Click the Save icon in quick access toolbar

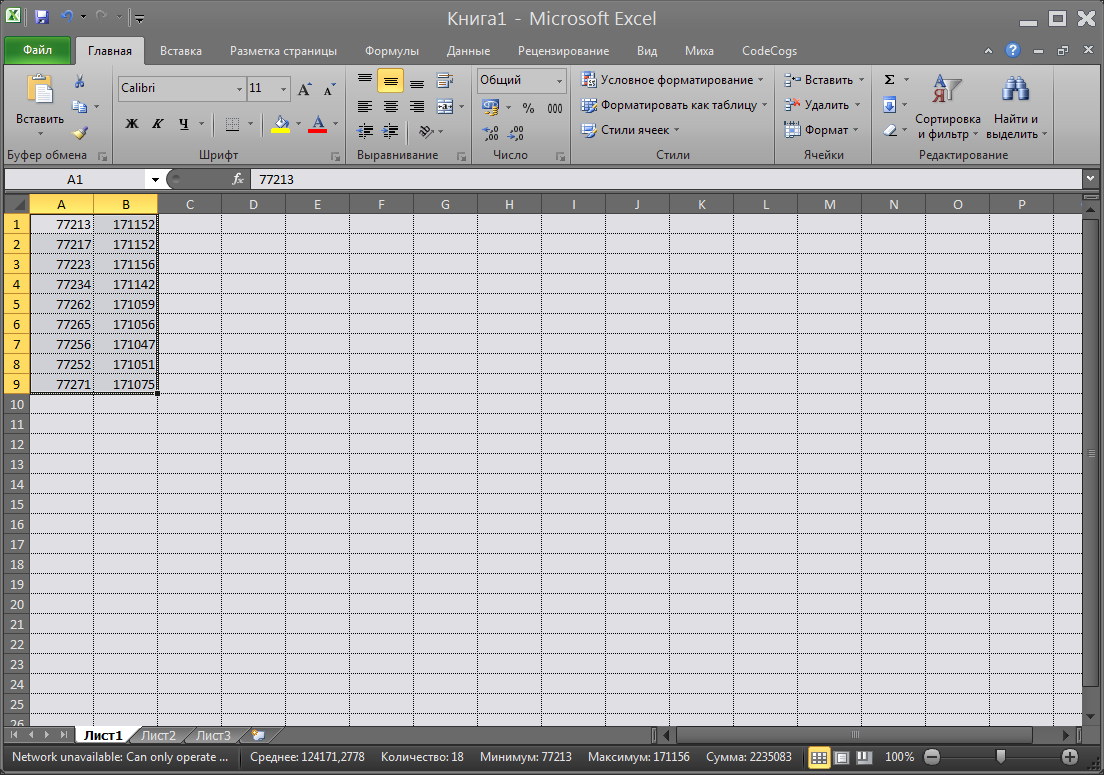pos(42,18)
